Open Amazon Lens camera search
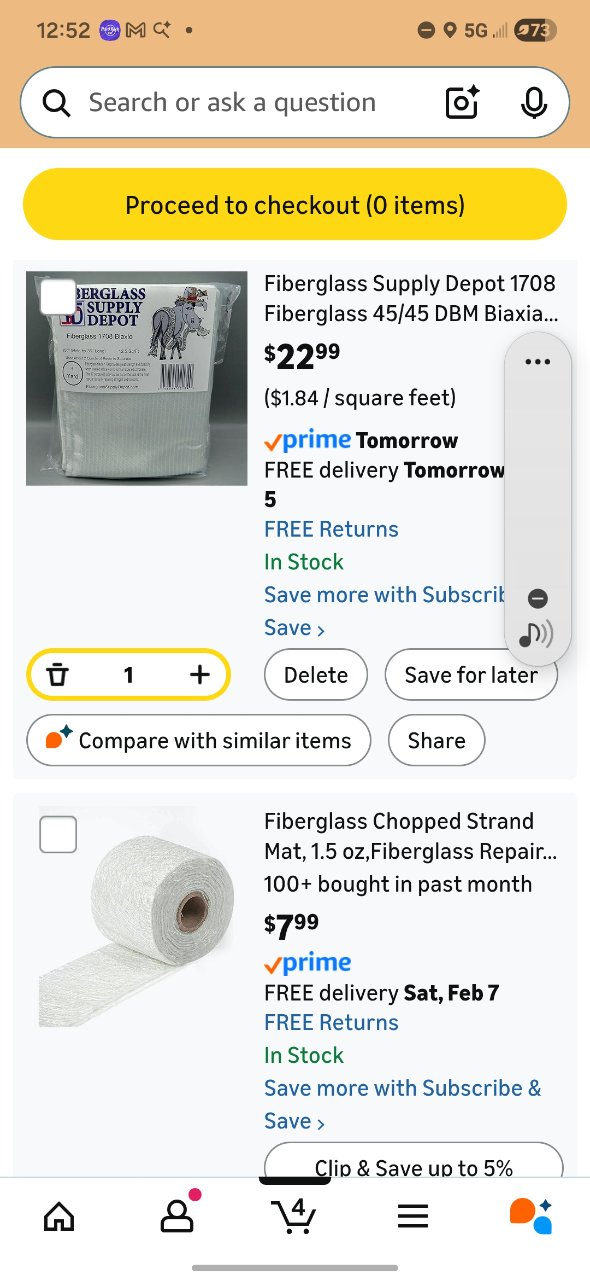Image resolution: width=590 pixels, height=1280 pixels. click(460, 102)
